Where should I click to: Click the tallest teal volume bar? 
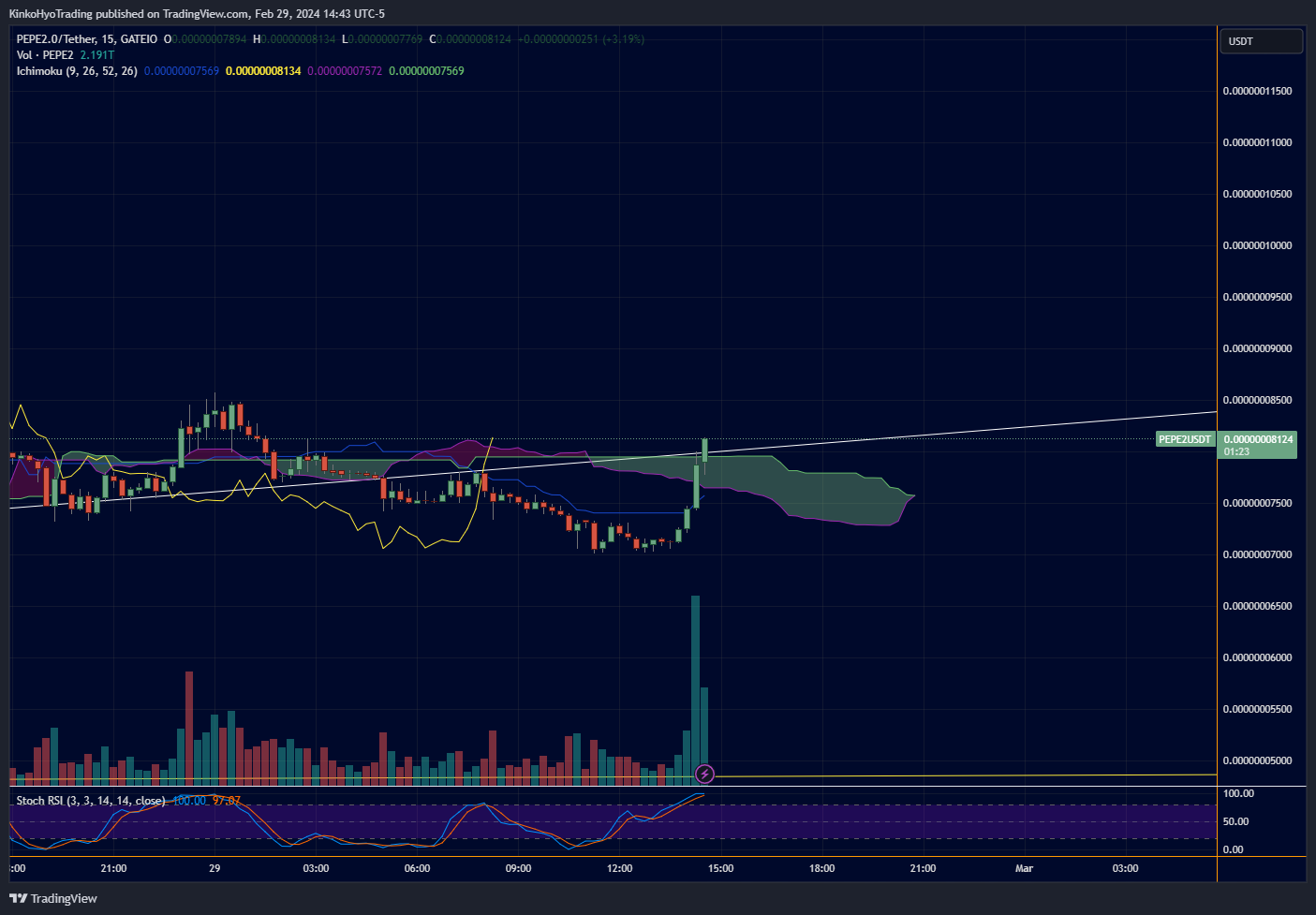tap(695, 690)
